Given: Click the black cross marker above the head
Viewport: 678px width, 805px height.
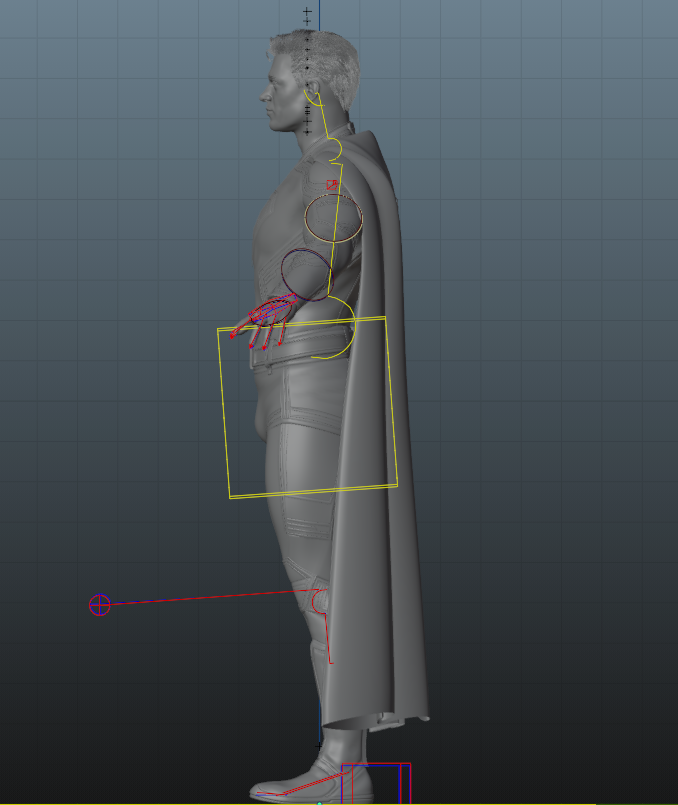Looking at the screenshot, I should click(x=307, y=11).
